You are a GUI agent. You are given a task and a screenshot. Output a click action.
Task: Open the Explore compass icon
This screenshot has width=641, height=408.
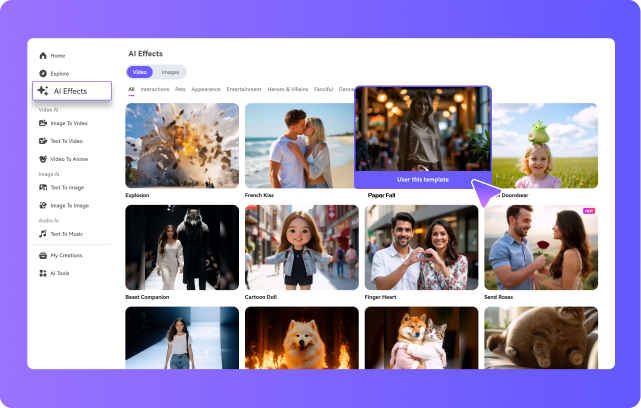[x=43, y=74]
